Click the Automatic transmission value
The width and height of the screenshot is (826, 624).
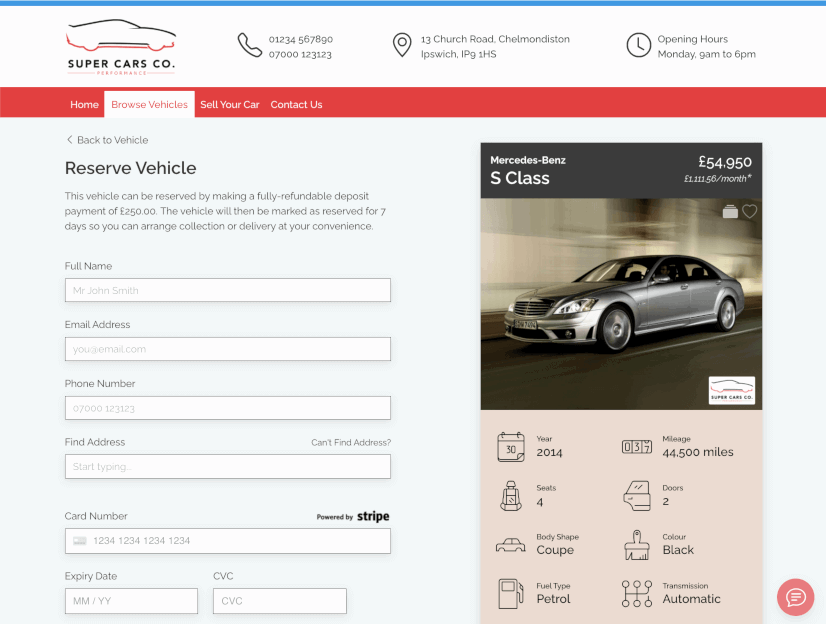coord(691,599)
